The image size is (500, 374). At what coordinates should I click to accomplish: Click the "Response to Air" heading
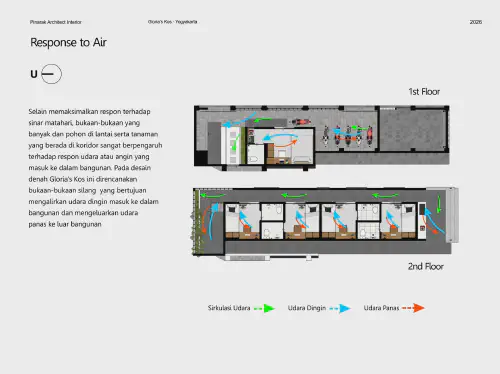68,42
